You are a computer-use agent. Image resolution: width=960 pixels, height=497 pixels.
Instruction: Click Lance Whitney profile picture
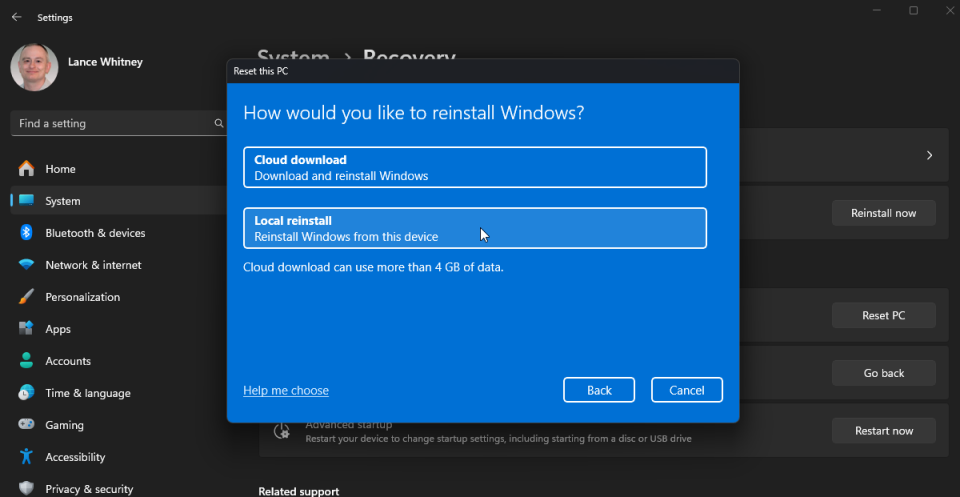tap(34, 67)
